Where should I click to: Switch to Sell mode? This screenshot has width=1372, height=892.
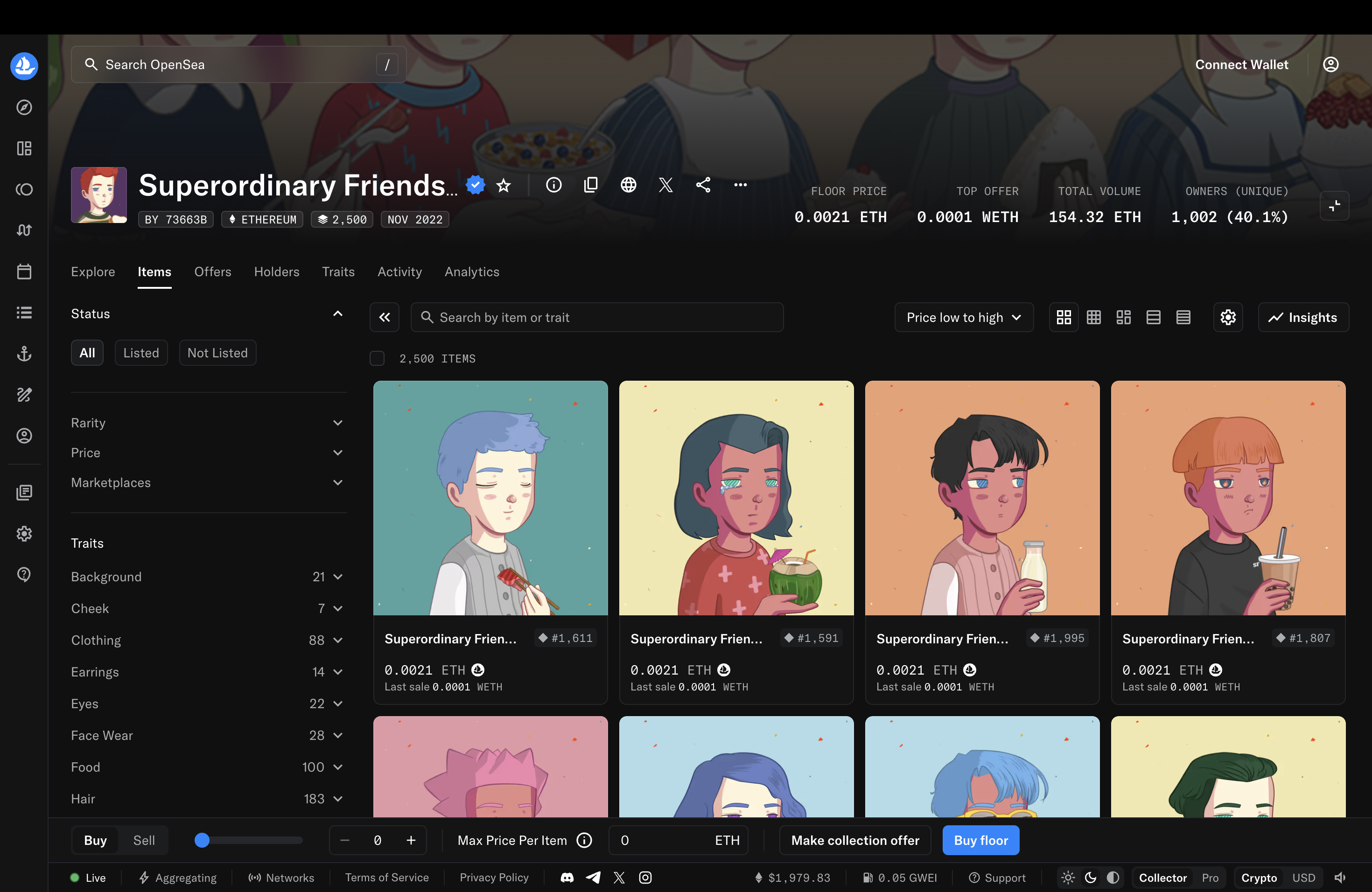point(144,841)
